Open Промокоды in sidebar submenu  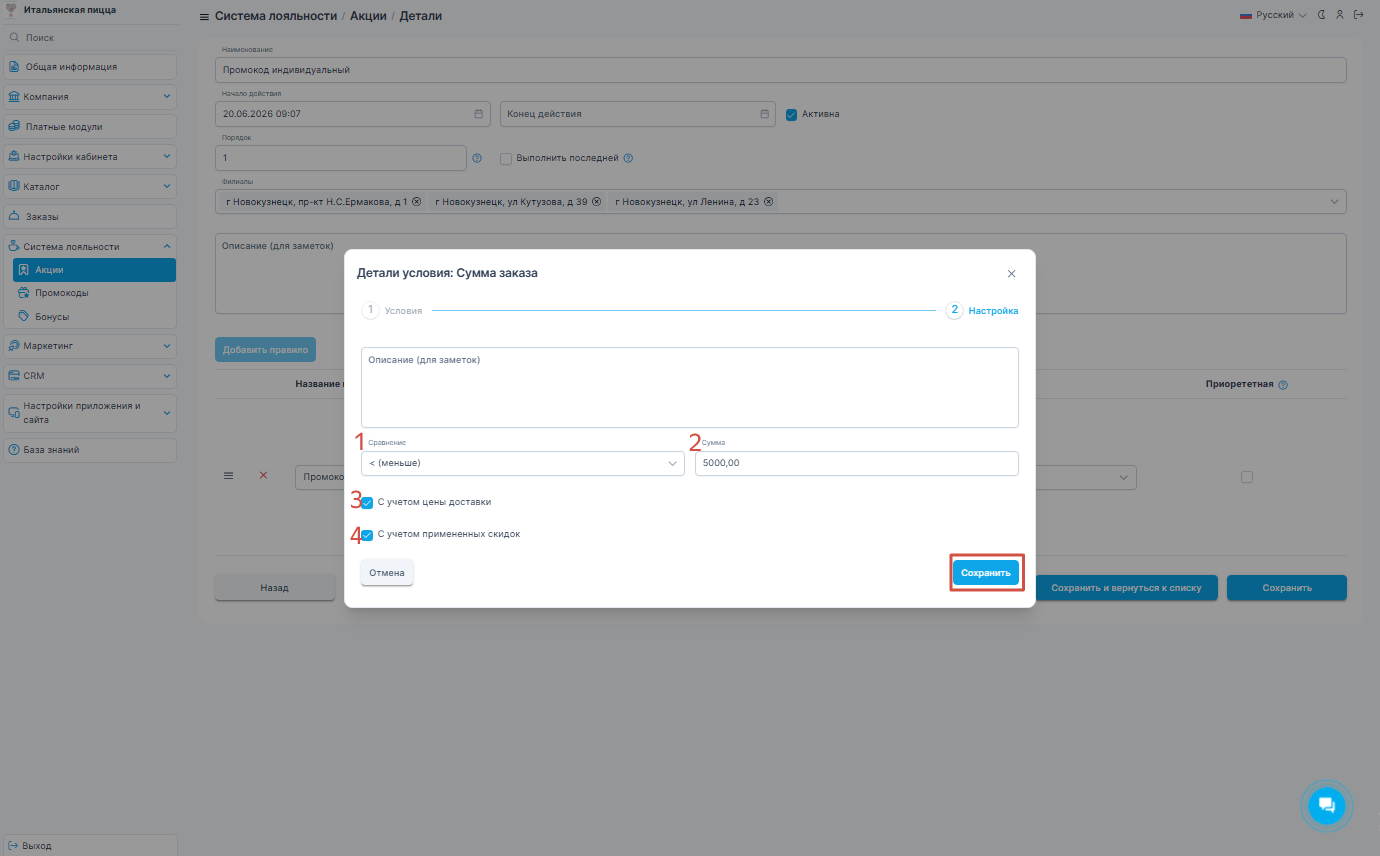point(94,293)
